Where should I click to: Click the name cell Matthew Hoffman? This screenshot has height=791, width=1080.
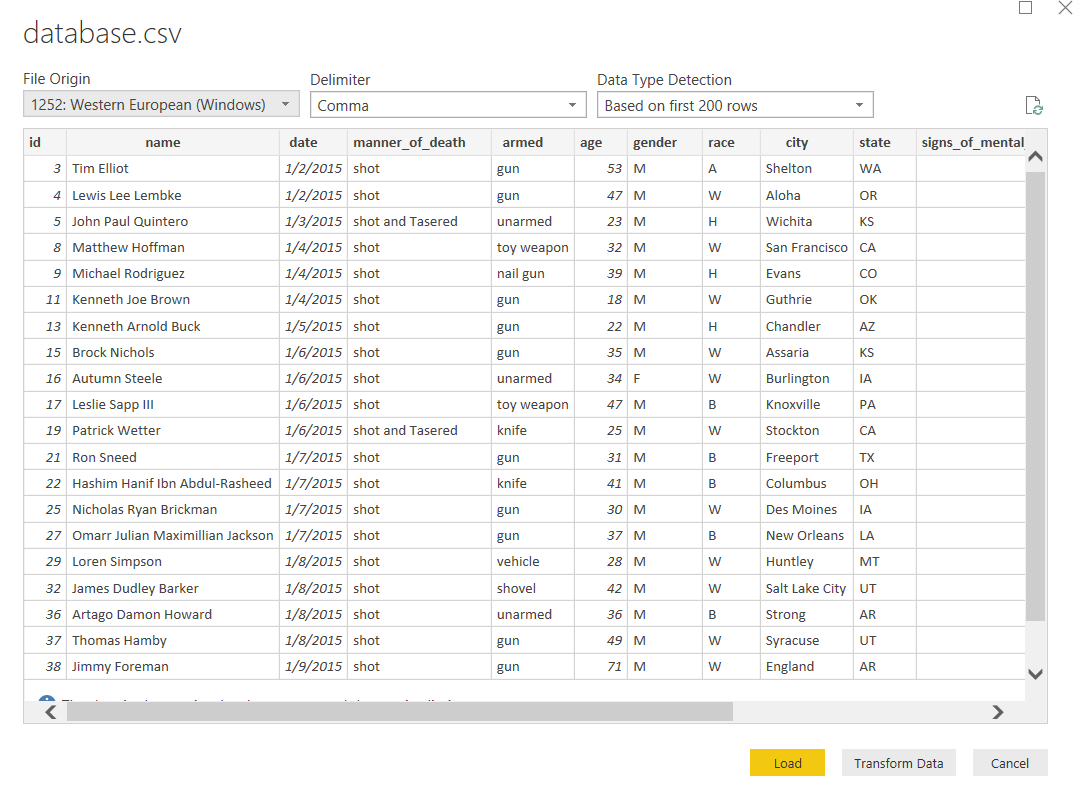click(173, 248)
